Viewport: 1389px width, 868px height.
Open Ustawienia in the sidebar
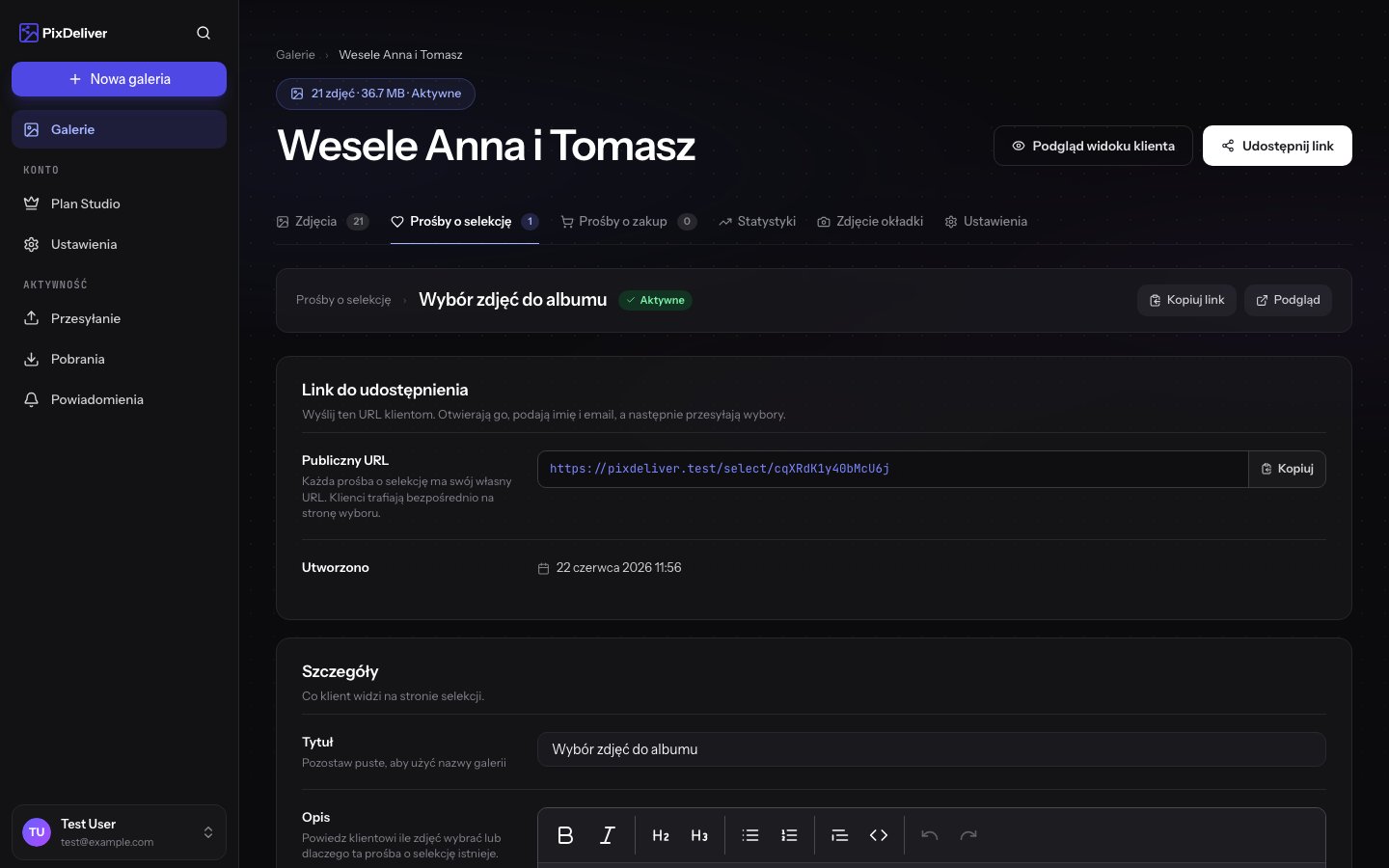pyautogui.click(x=119, y=244)
